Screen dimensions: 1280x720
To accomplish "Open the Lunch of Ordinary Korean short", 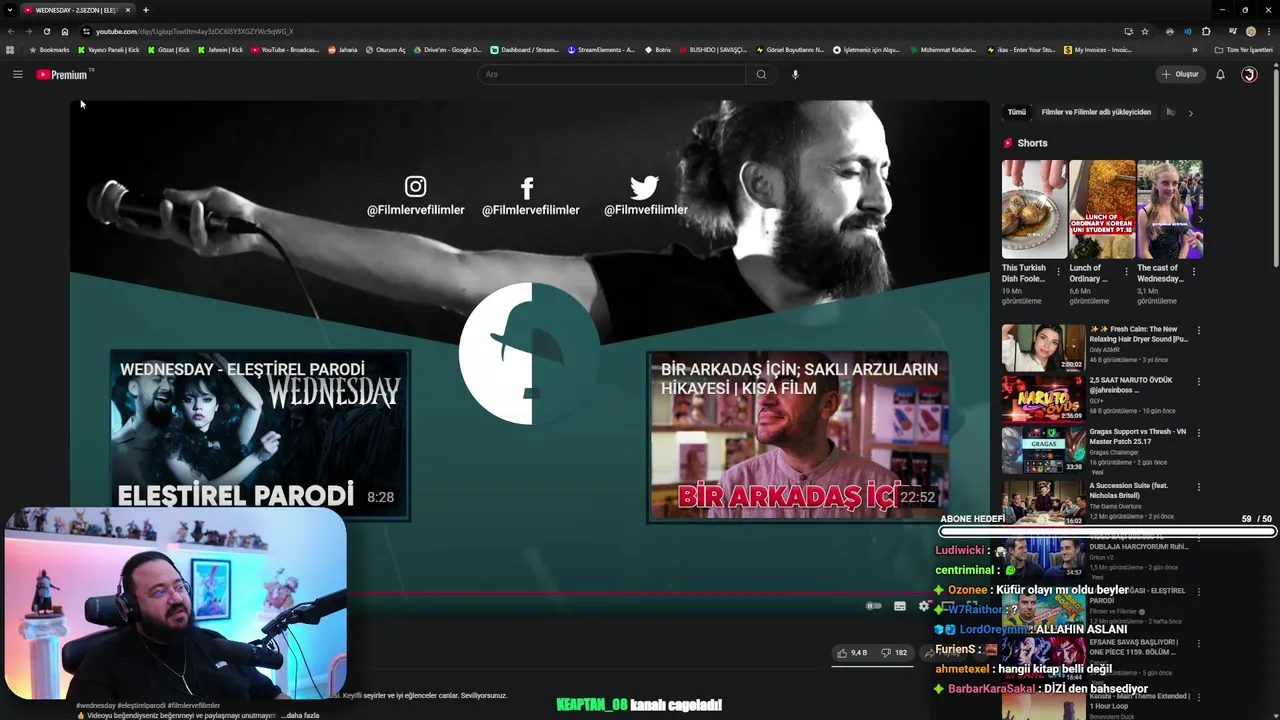I will click(x=1102, y=210).
